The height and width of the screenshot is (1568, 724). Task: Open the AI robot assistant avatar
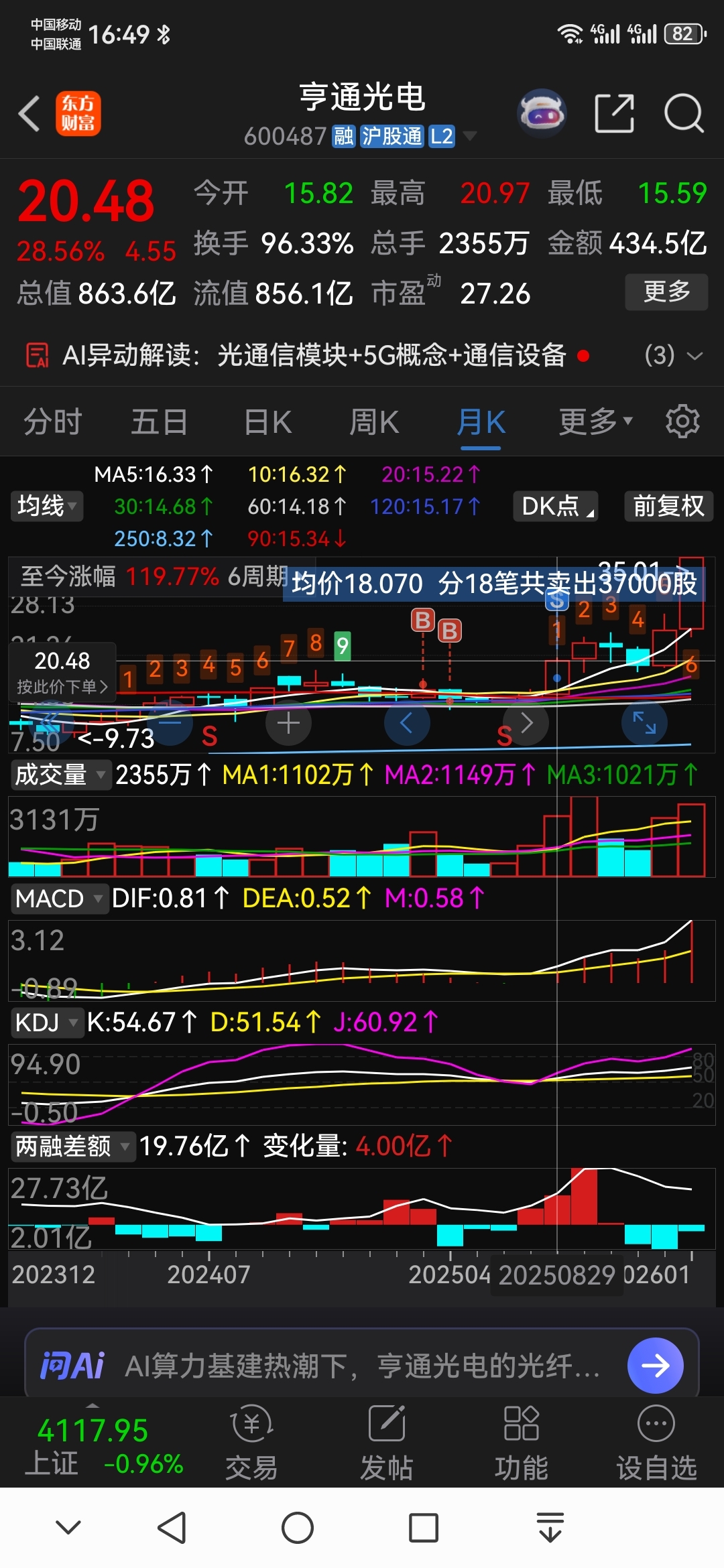(542, 113)
